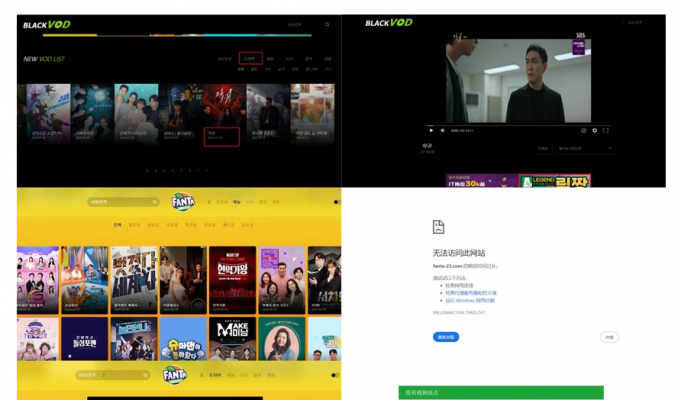Open the red 악귀 poster in NEW VOD LIST
The height and width of the screenshot is (400, 681).
(x=224, y=114)
